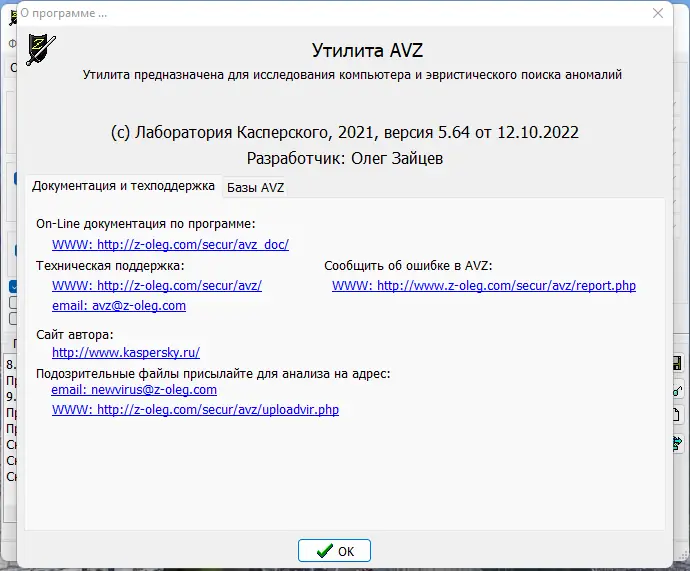Click the Утилита AVZ heading

click(367, 50)
